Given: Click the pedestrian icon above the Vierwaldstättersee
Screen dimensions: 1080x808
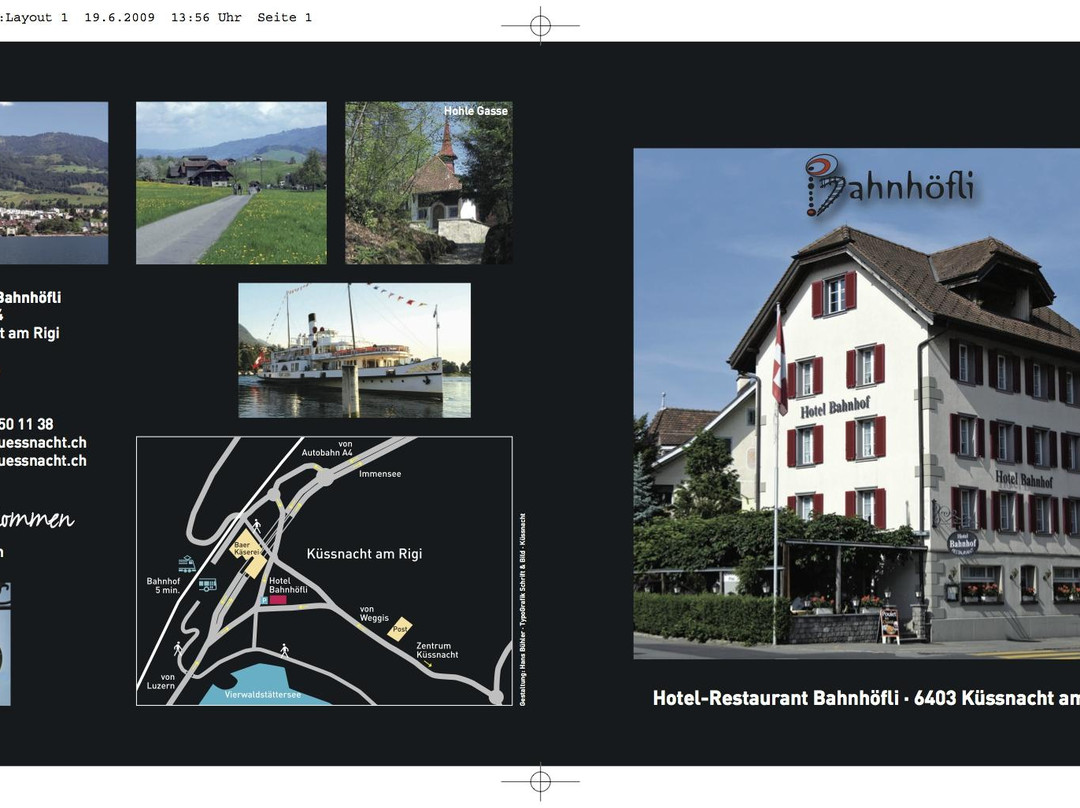Looking at the screenshot, I should click(x=284, y=650).
